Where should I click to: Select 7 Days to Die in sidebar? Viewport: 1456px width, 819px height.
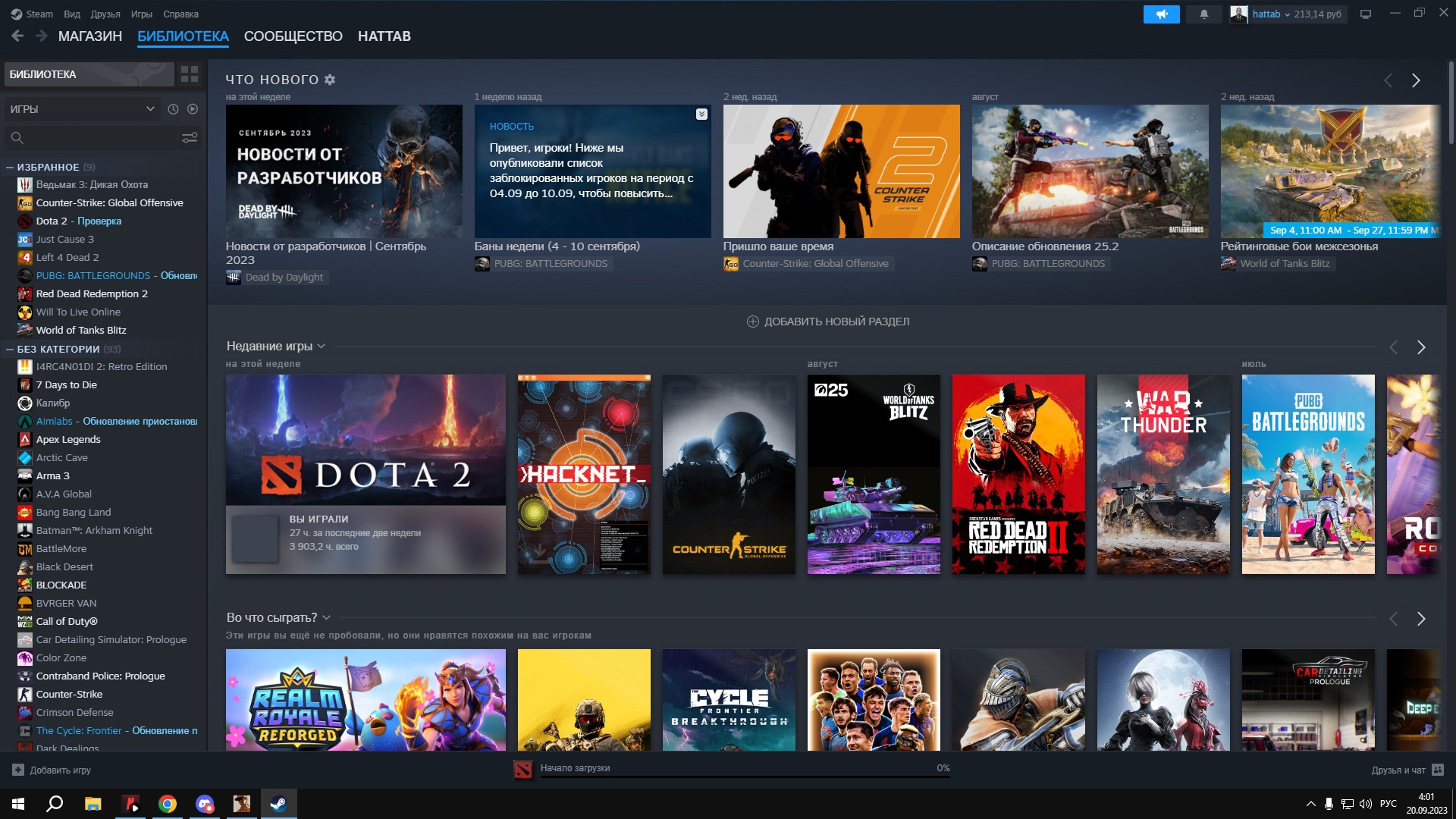67,384
